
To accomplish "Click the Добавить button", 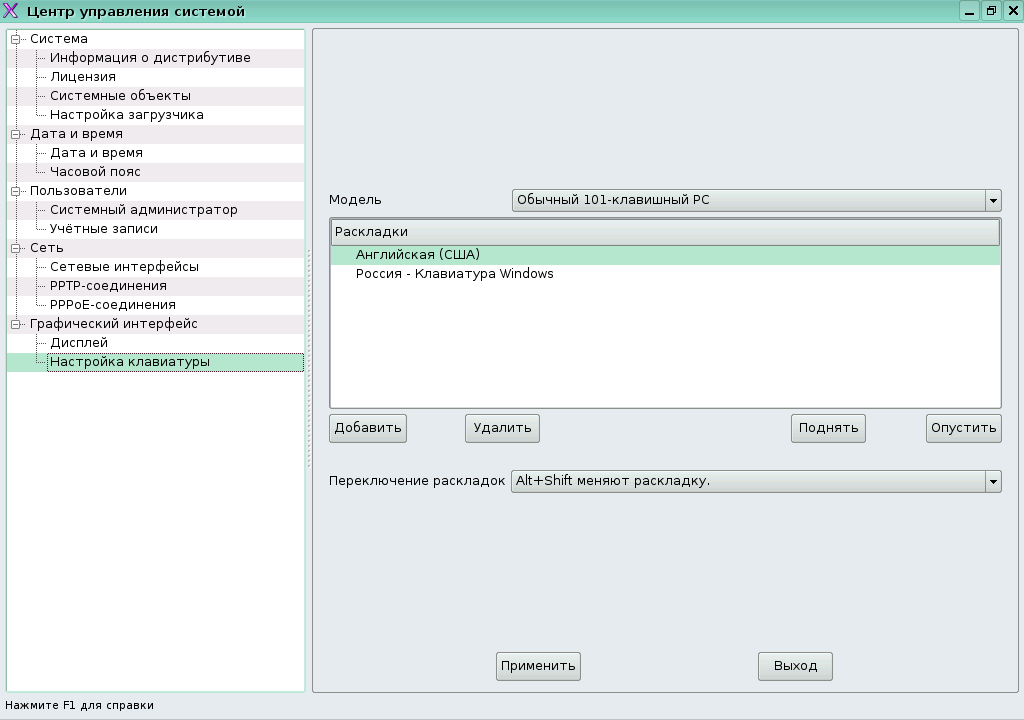I will pyautogui.click(x=368, y=428).
